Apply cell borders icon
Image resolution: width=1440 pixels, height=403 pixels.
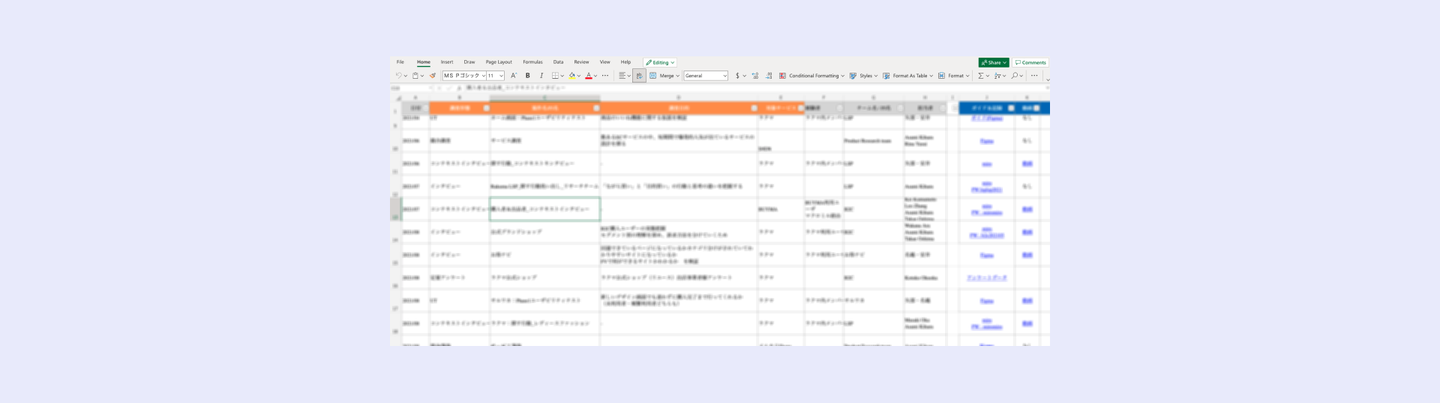[x=555, y=76]
